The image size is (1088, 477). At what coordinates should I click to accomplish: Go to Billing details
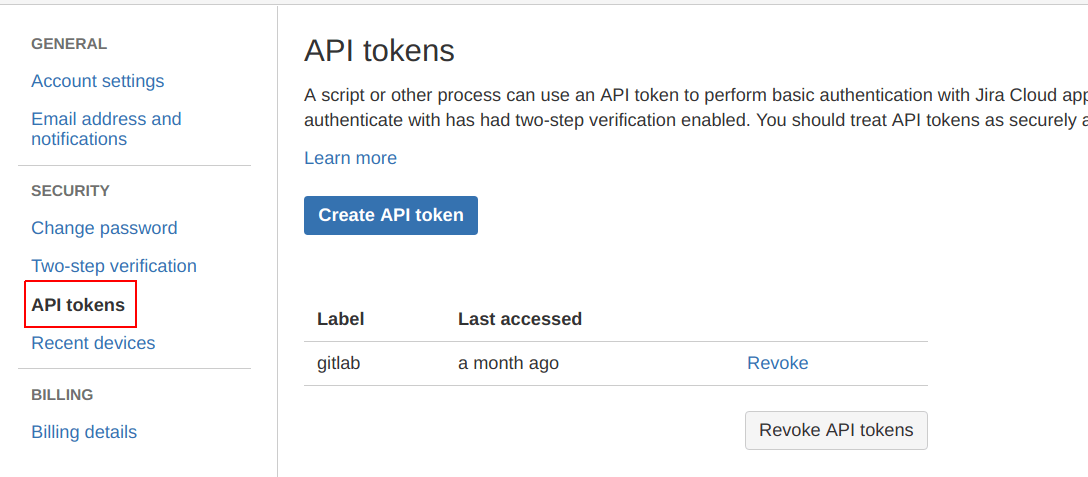(x=84, y=432)
